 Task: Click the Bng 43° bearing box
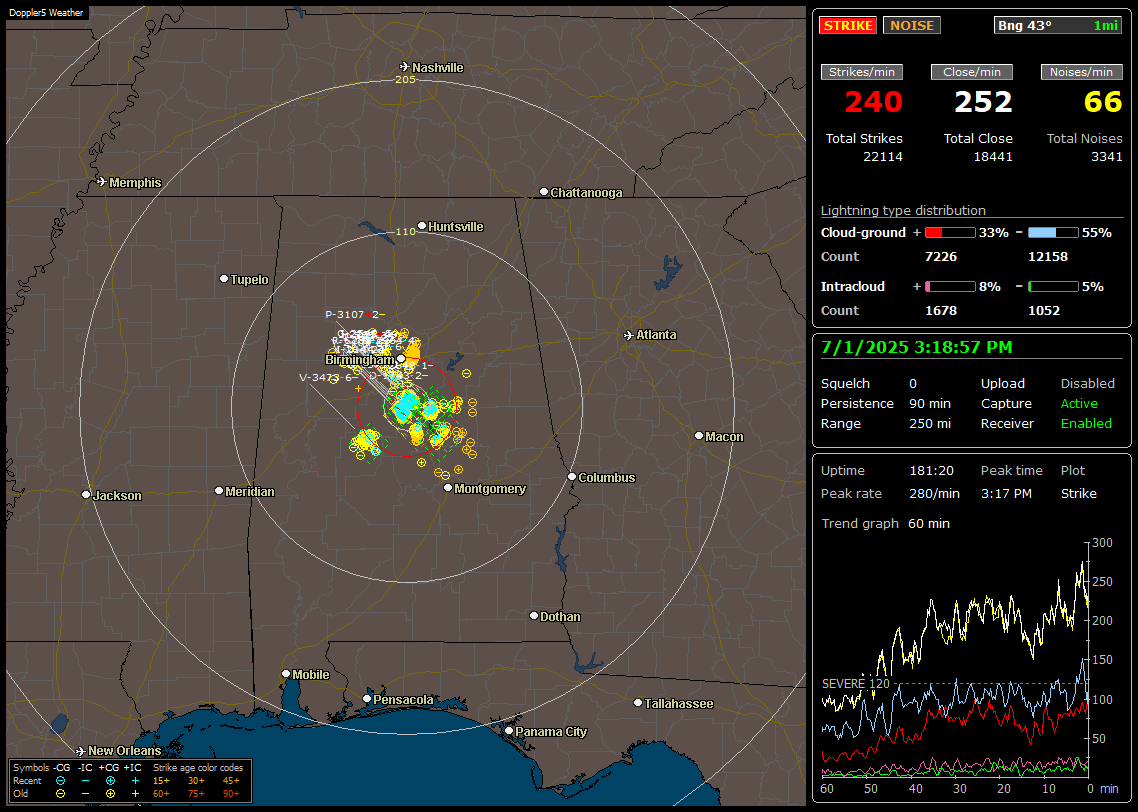tap(1057, 25)
